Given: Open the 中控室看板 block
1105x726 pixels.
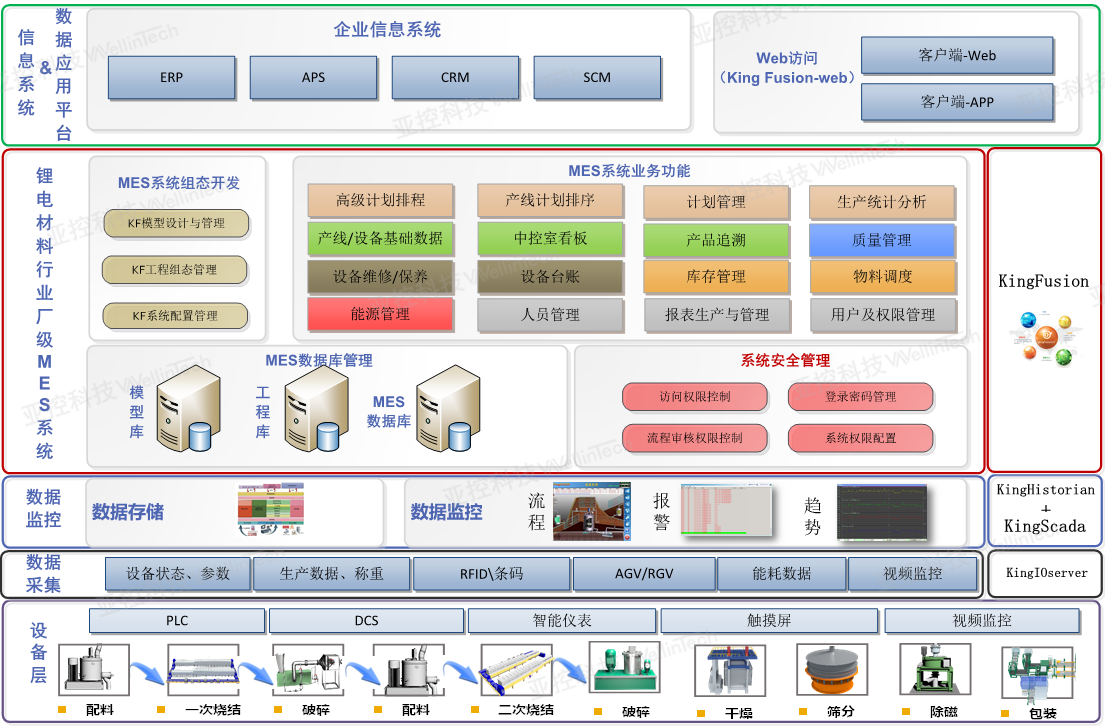Looking at the screenshot, I should pos(550,238).
